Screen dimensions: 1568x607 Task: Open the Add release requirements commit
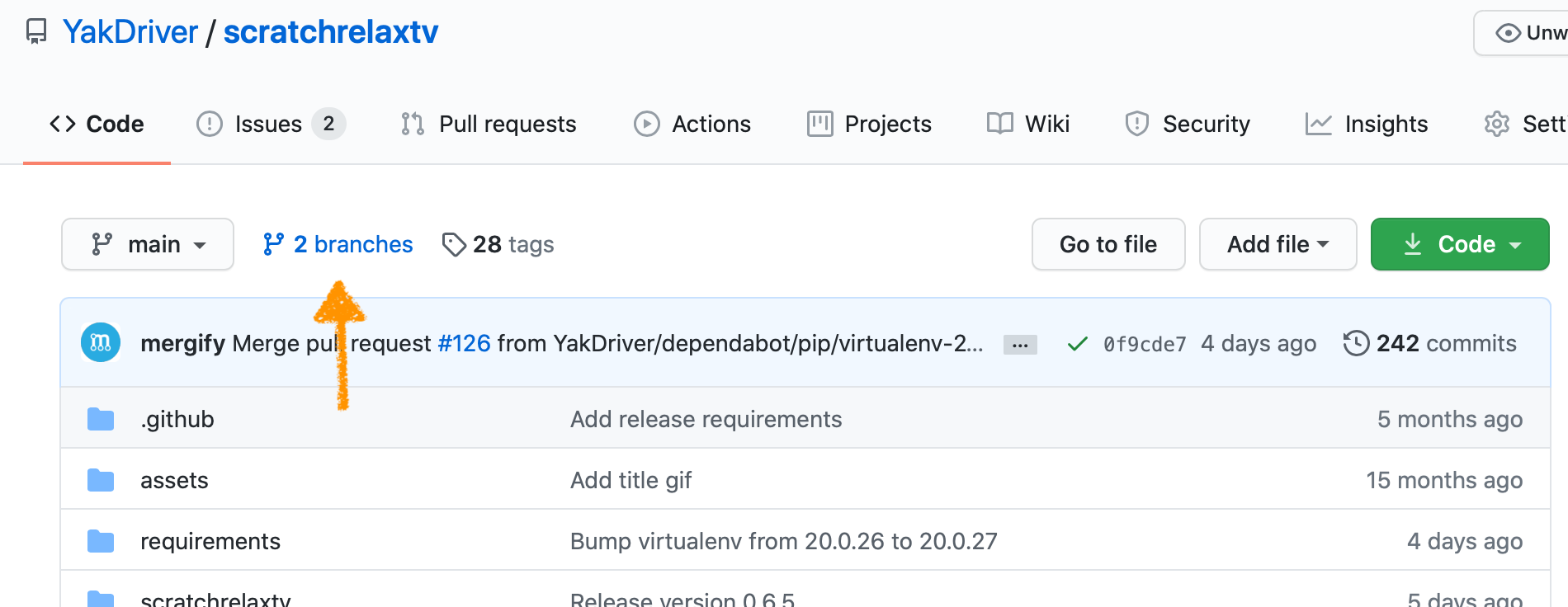pyautogui.click(x=706, y=419)
